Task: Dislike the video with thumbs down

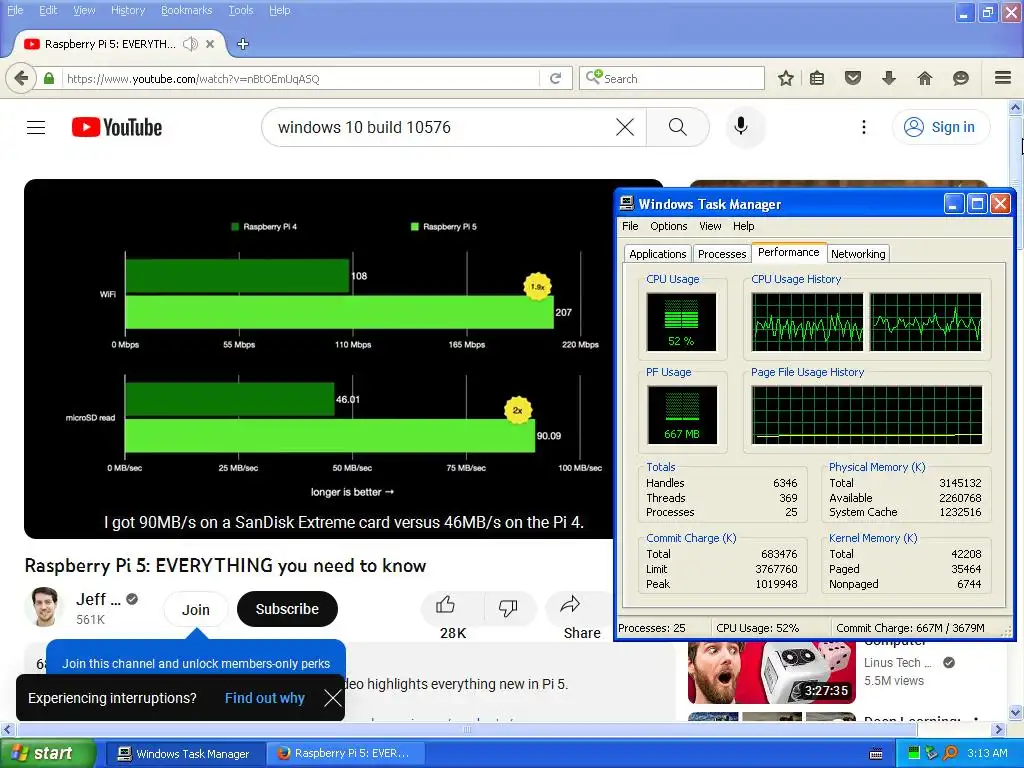Action: coord(508,607)
